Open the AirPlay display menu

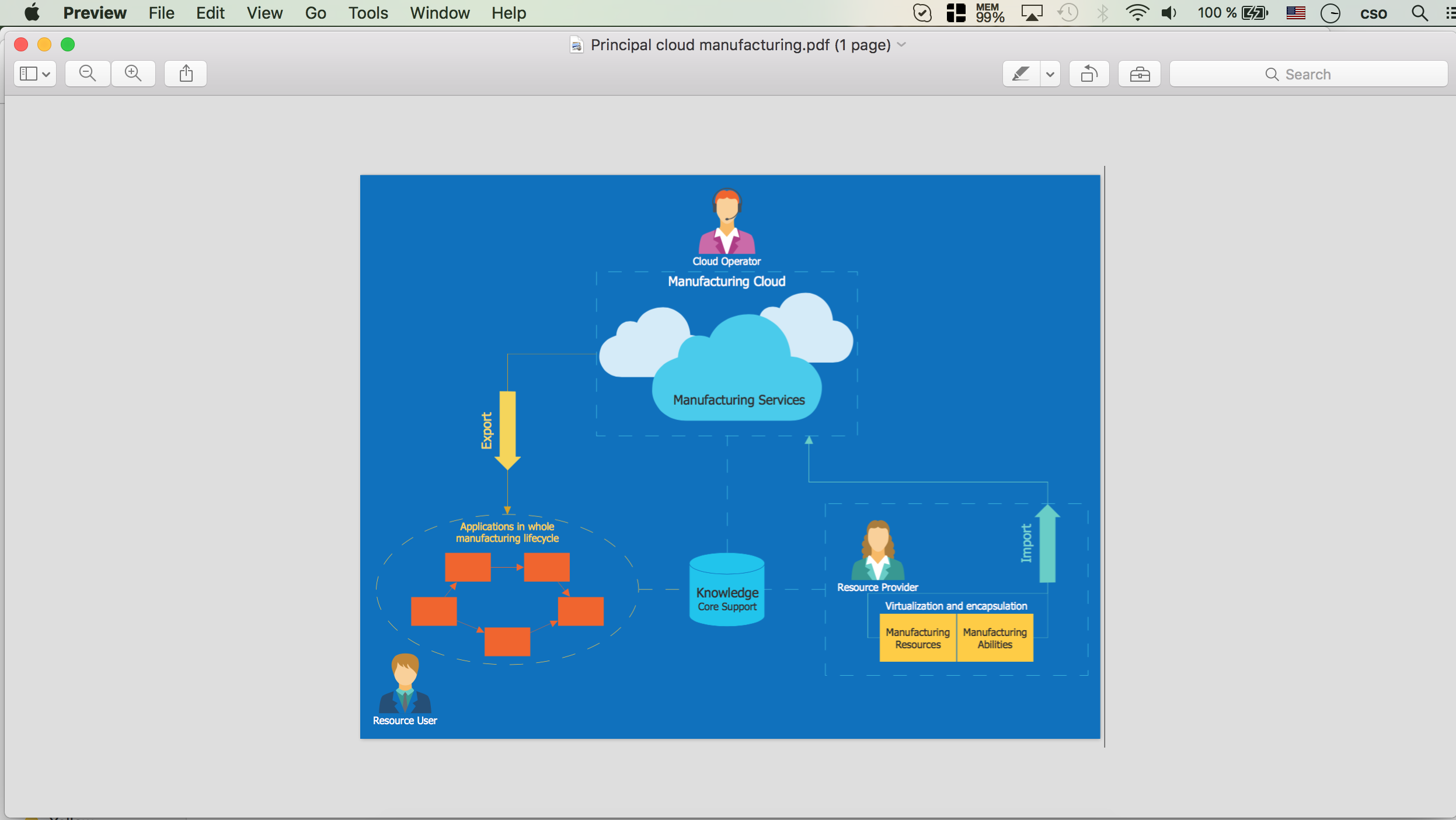pyautogui.click(x=1032, y=13)
